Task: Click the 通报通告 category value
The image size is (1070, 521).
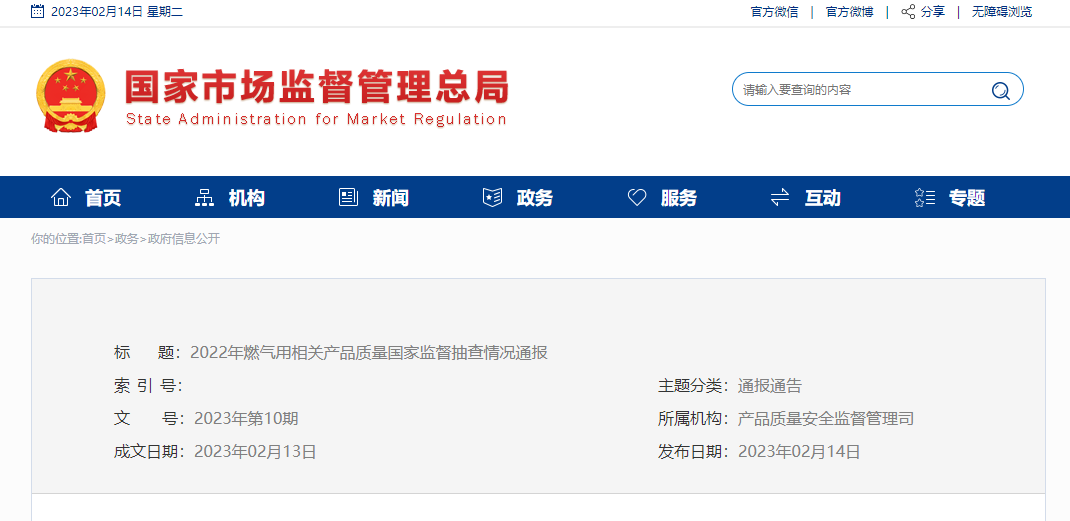Action: pyautogui.click(x=770, y=386)
